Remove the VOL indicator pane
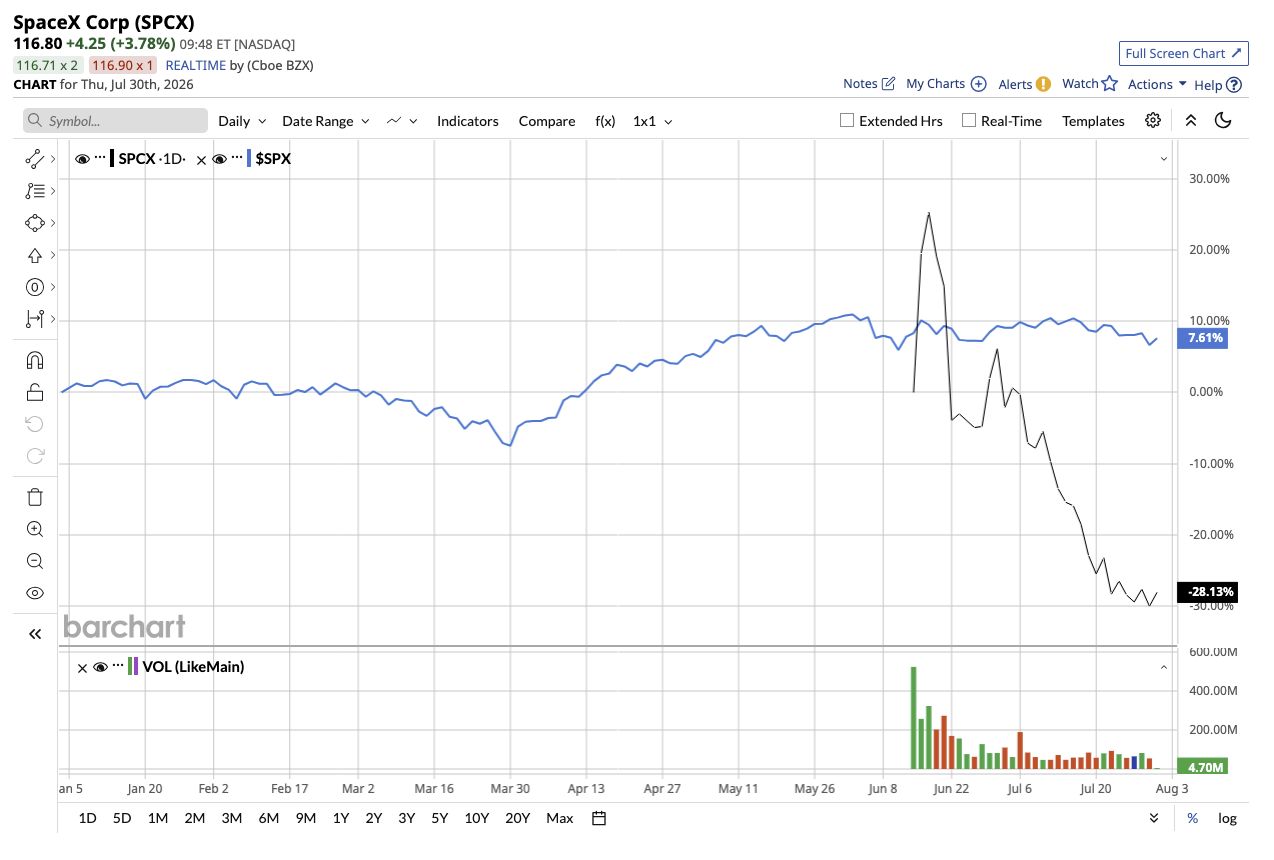 (82, 667)
